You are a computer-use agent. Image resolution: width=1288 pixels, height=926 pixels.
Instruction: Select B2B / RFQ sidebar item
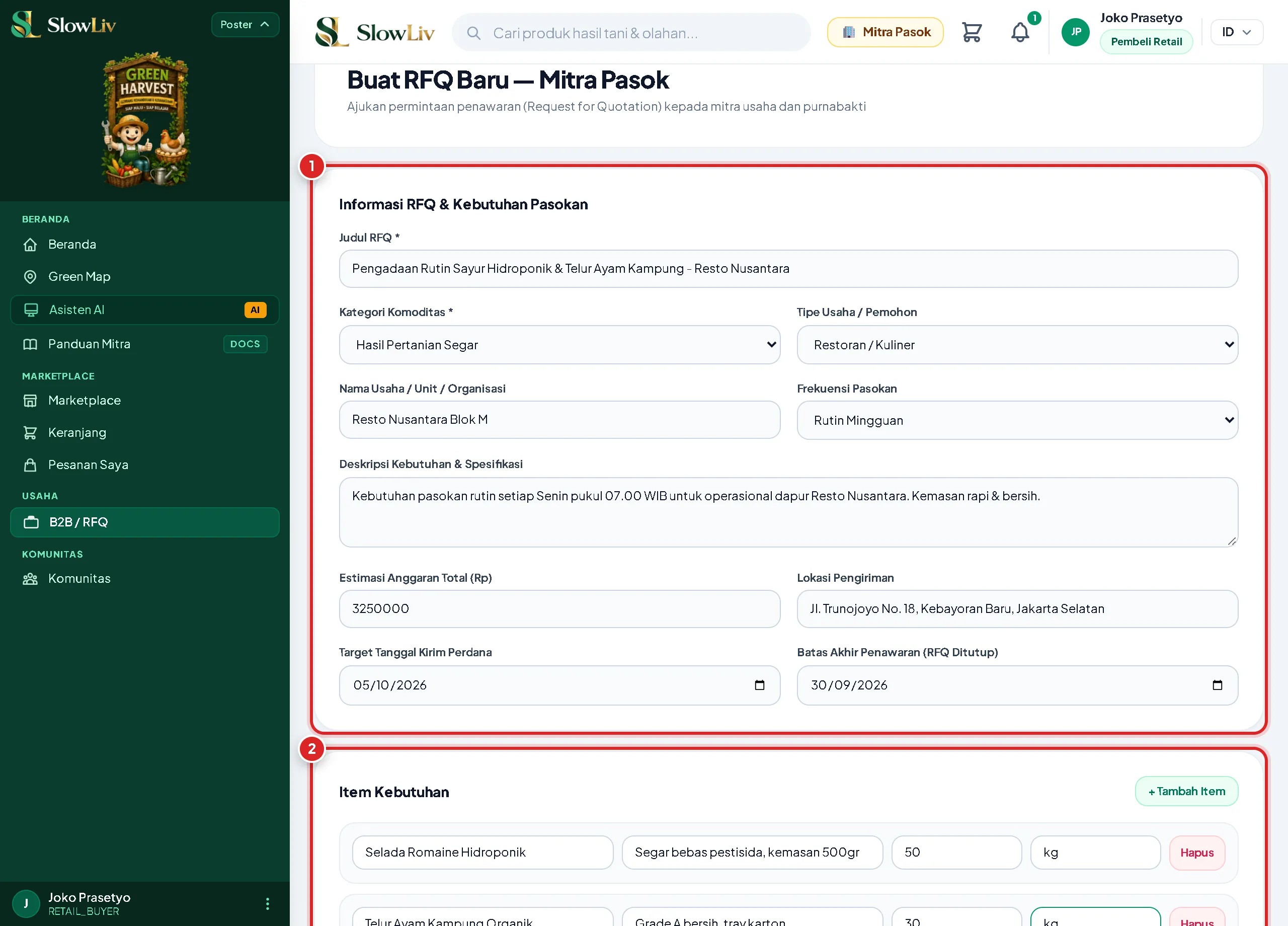click(144, 522)
